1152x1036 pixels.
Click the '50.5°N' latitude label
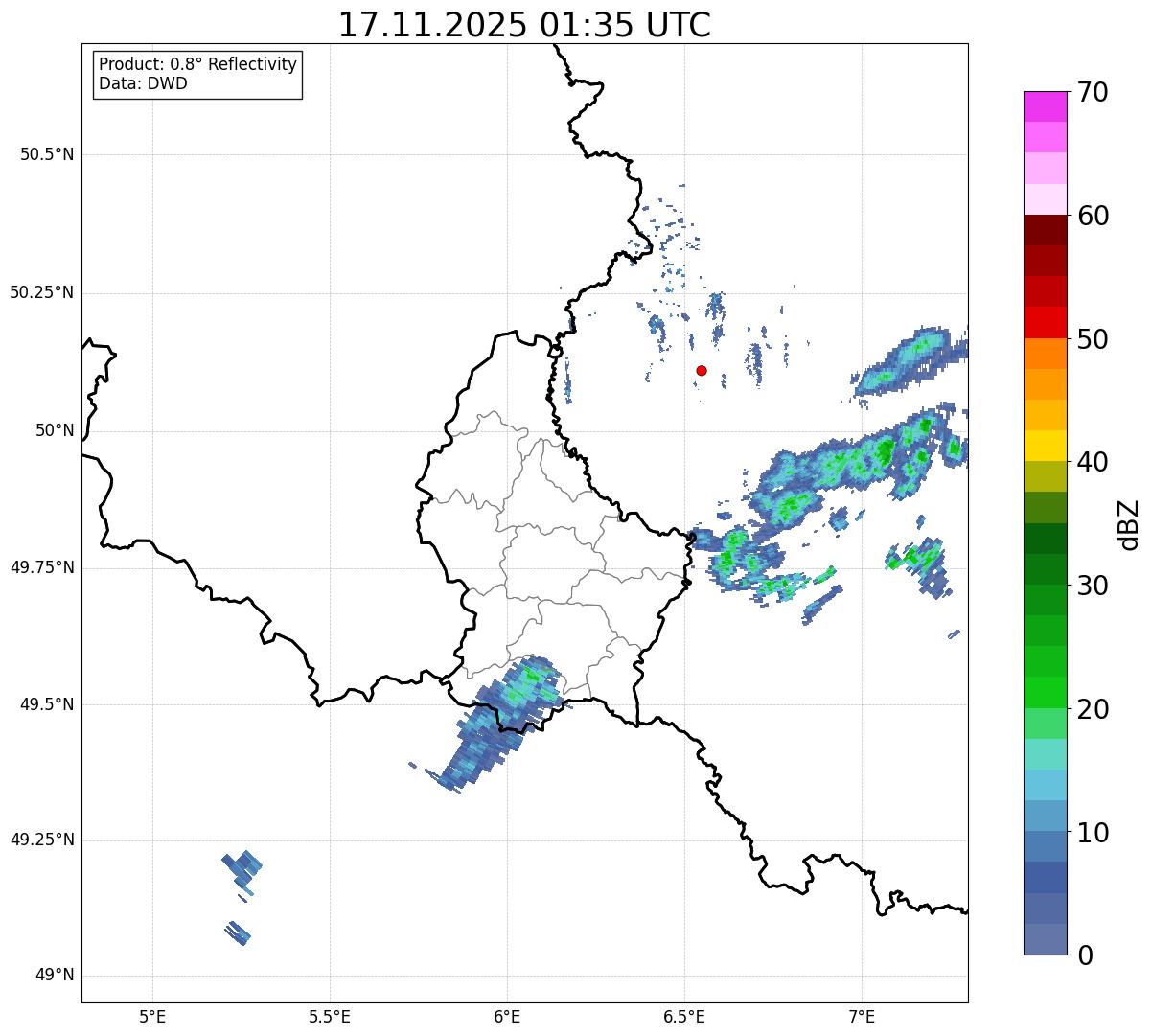click(x=47, y=154)
